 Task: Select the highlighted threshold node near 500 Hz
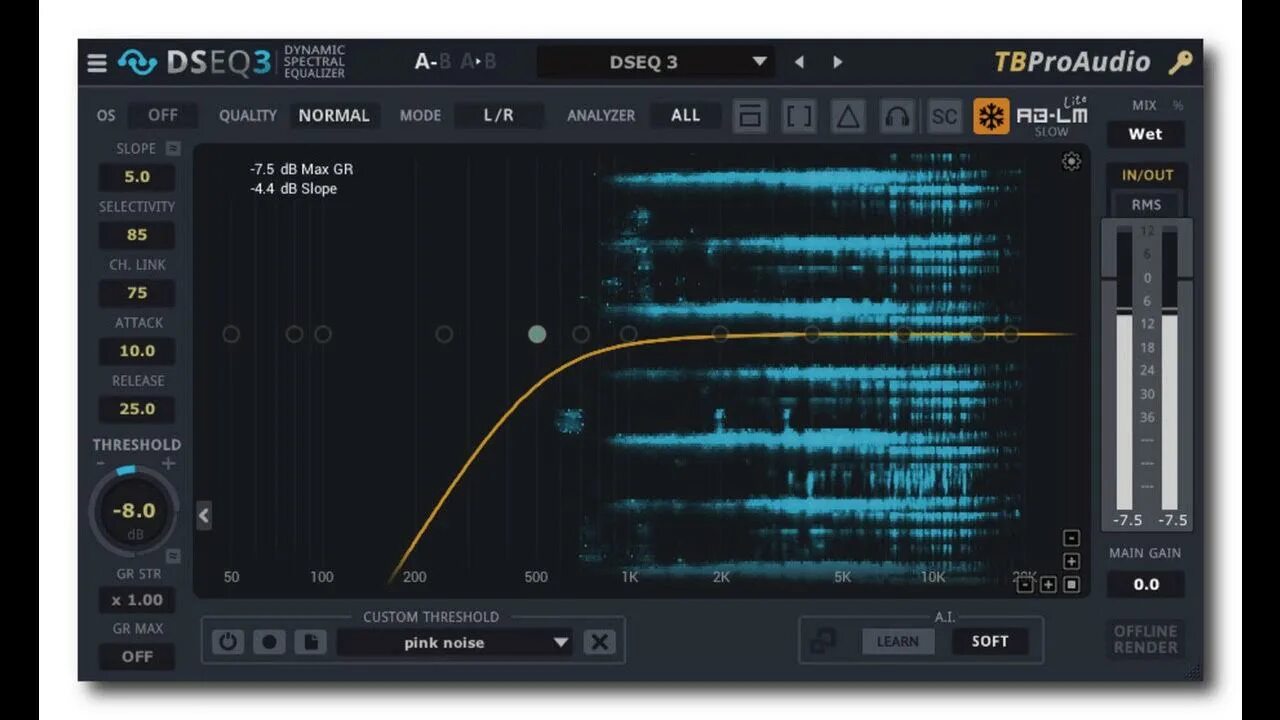[x=537, y=334]
